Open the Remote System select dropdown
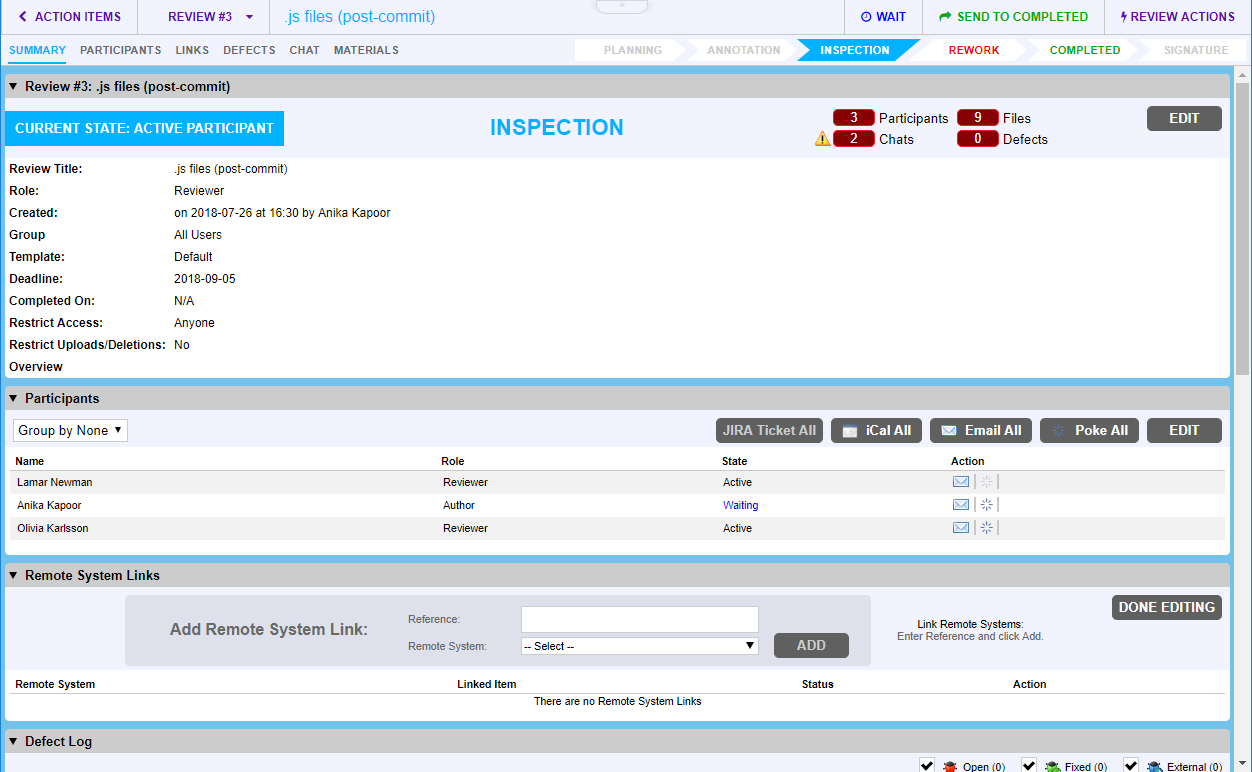 (x=639, y=645)
